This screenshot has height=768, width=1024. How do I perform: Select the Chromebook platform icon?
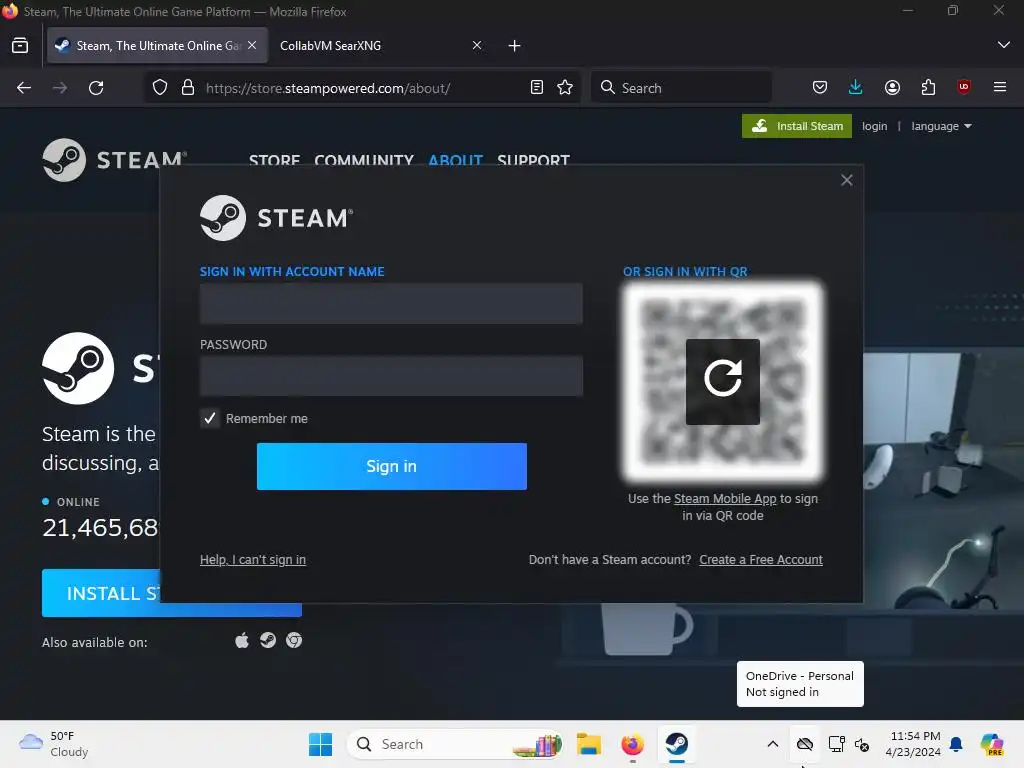295,641
